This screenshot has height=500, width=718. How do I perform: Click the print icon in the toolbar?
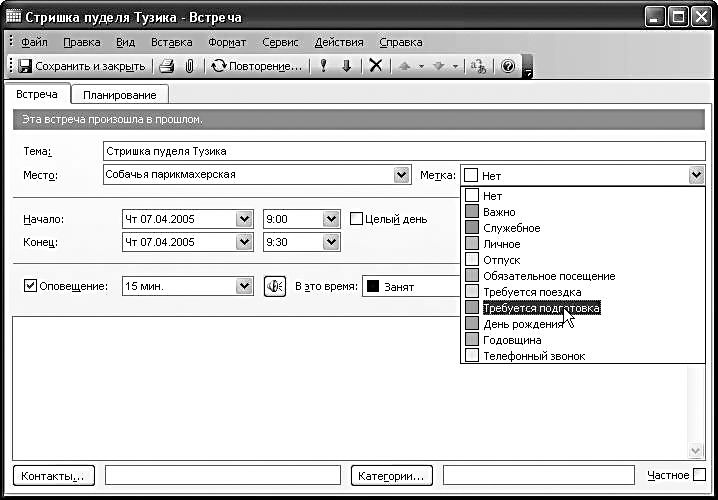pyautogui.click(x=167, y=66)
